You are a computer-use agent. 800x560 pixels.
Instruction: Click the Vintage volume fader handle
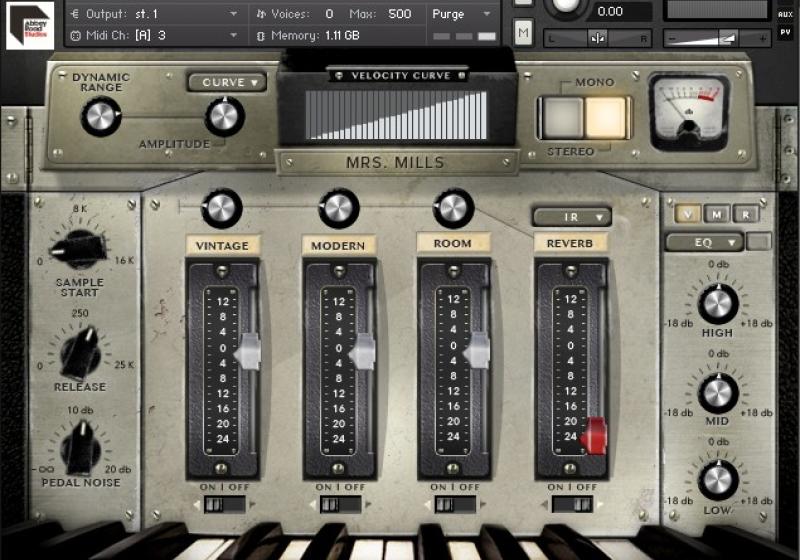pos(247,352)
